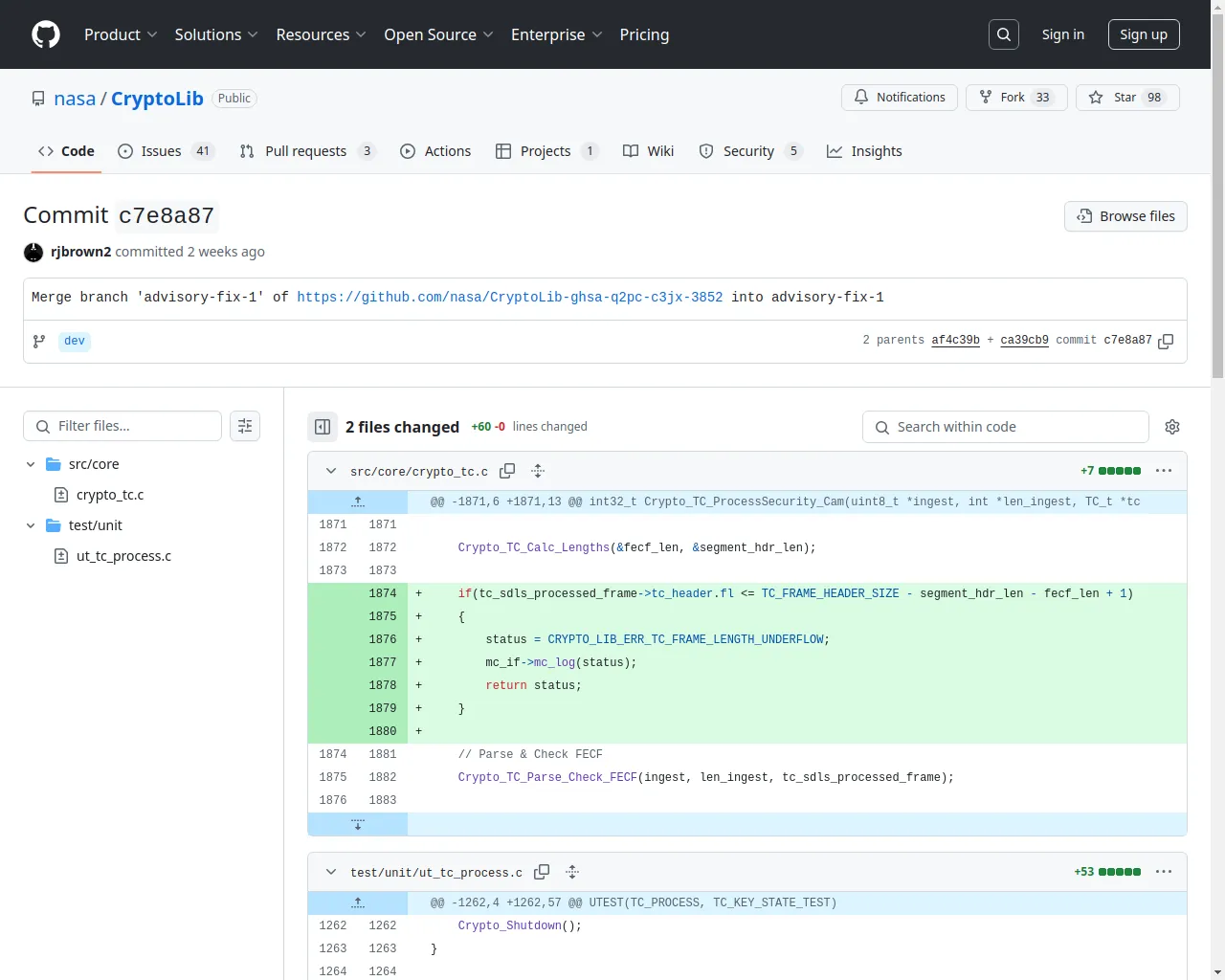Image resolution: width=1225 pixels, height=980 pixels.
Task: Open the Security tab
Action: [x=750, y=151]
